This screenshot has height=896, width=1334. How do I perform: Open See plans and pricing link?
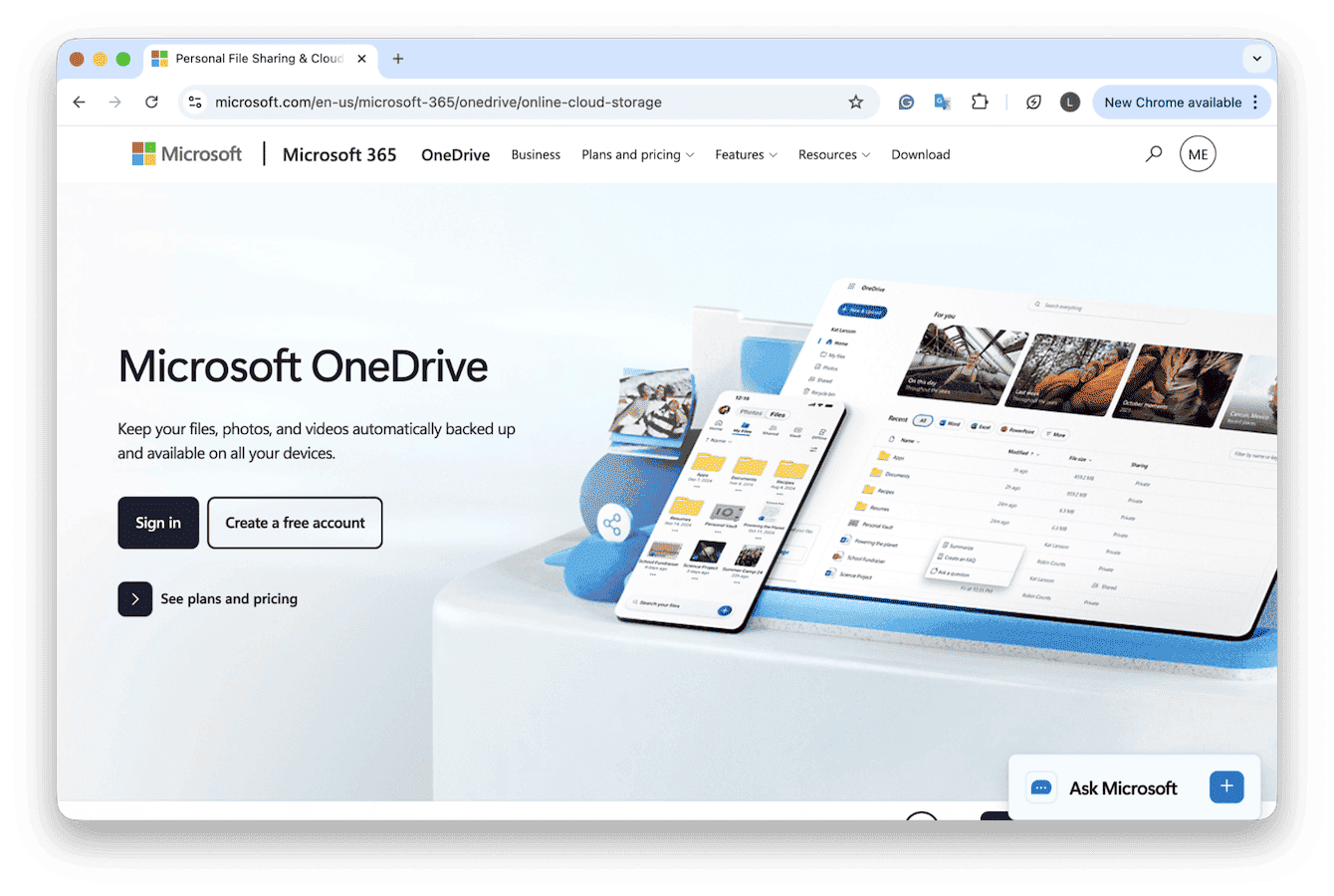(x=229, y=598)
